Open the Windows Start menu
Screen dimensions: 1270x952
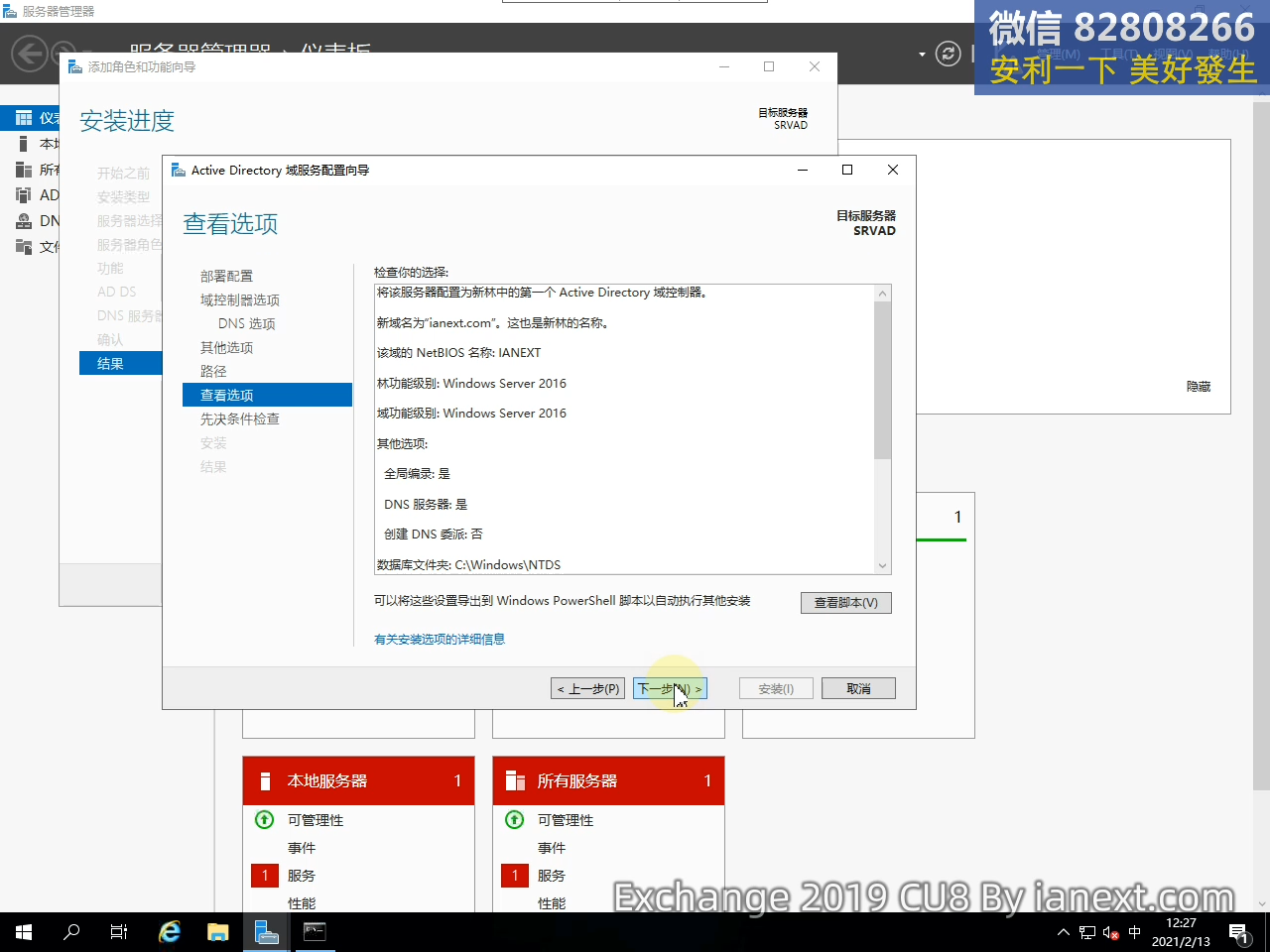(x=24, y=932)
